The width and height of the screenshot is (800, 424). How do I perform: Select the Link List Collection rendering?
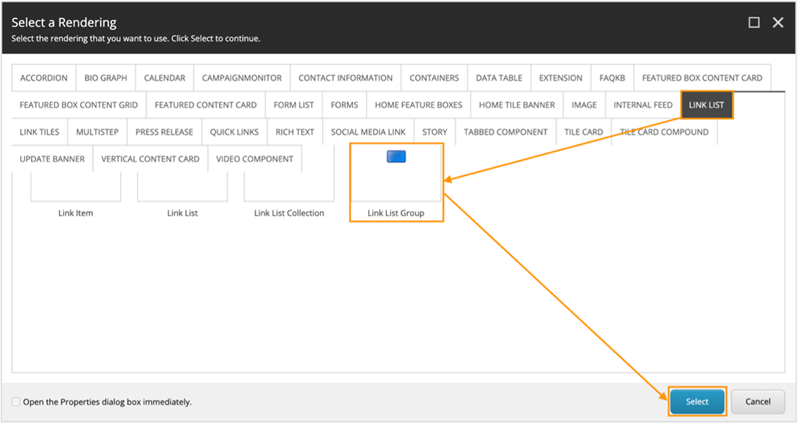coord(289,186)
